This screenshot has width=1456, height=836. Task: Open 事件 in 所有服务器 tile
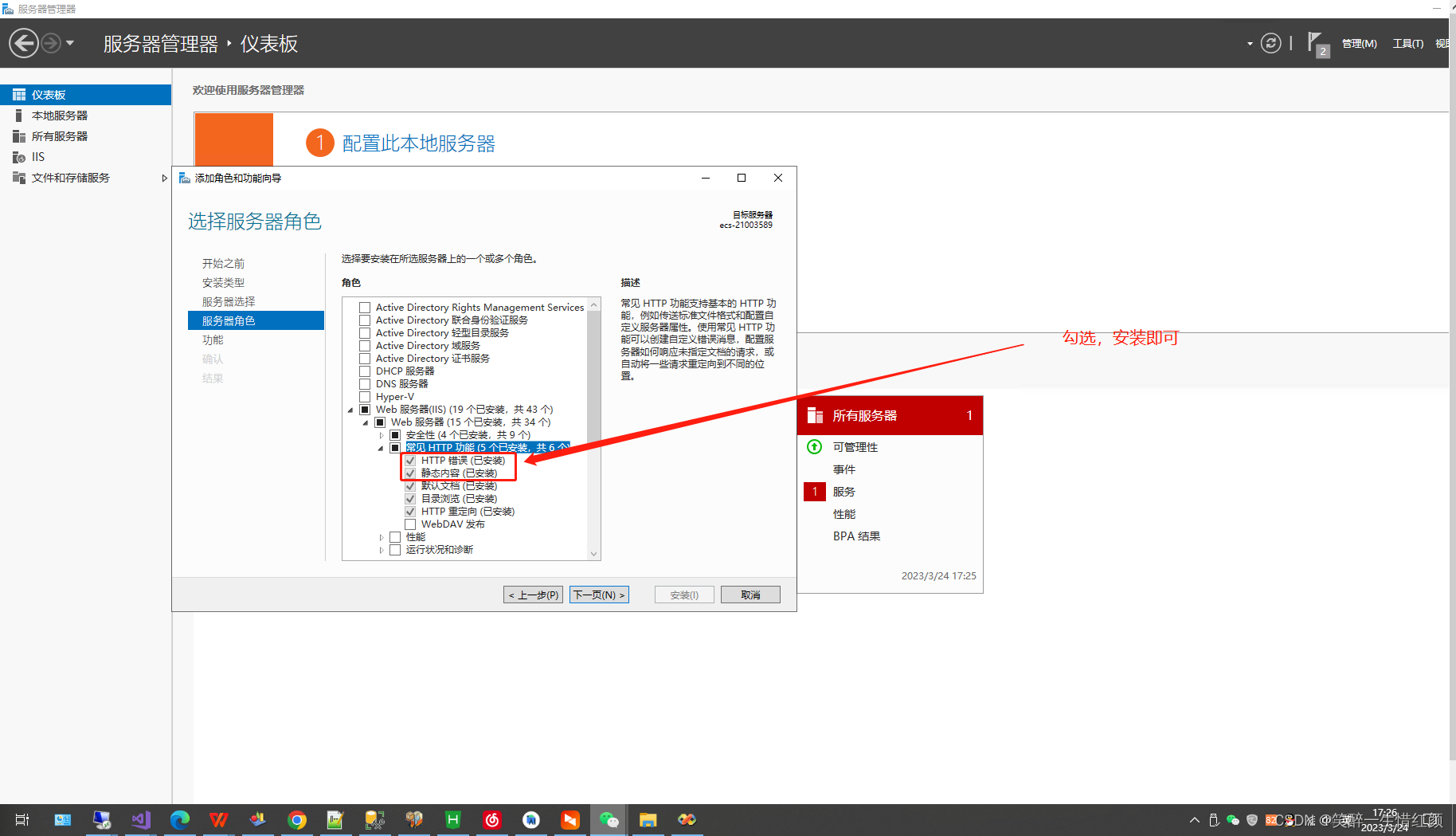[844, 469]
